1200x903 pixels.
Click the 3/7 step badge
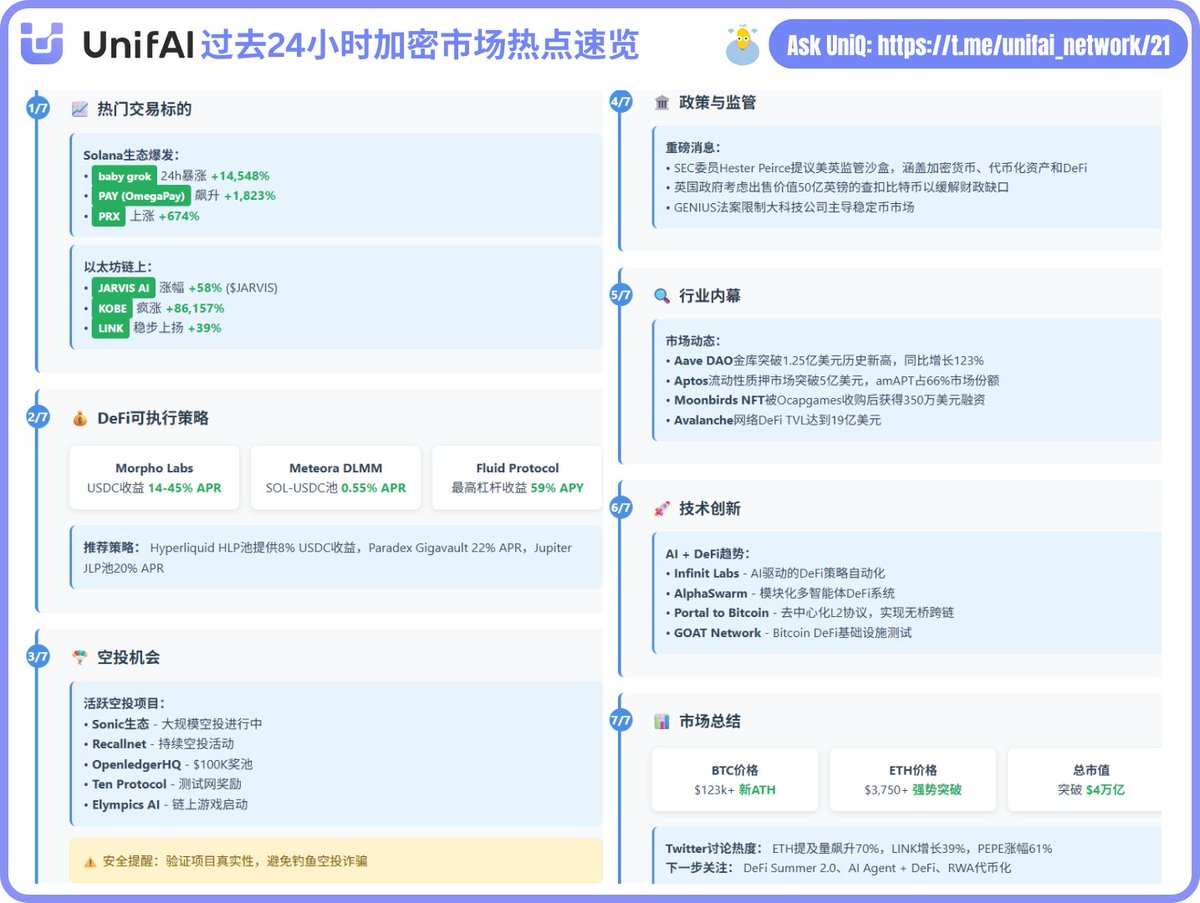point(37,657)
